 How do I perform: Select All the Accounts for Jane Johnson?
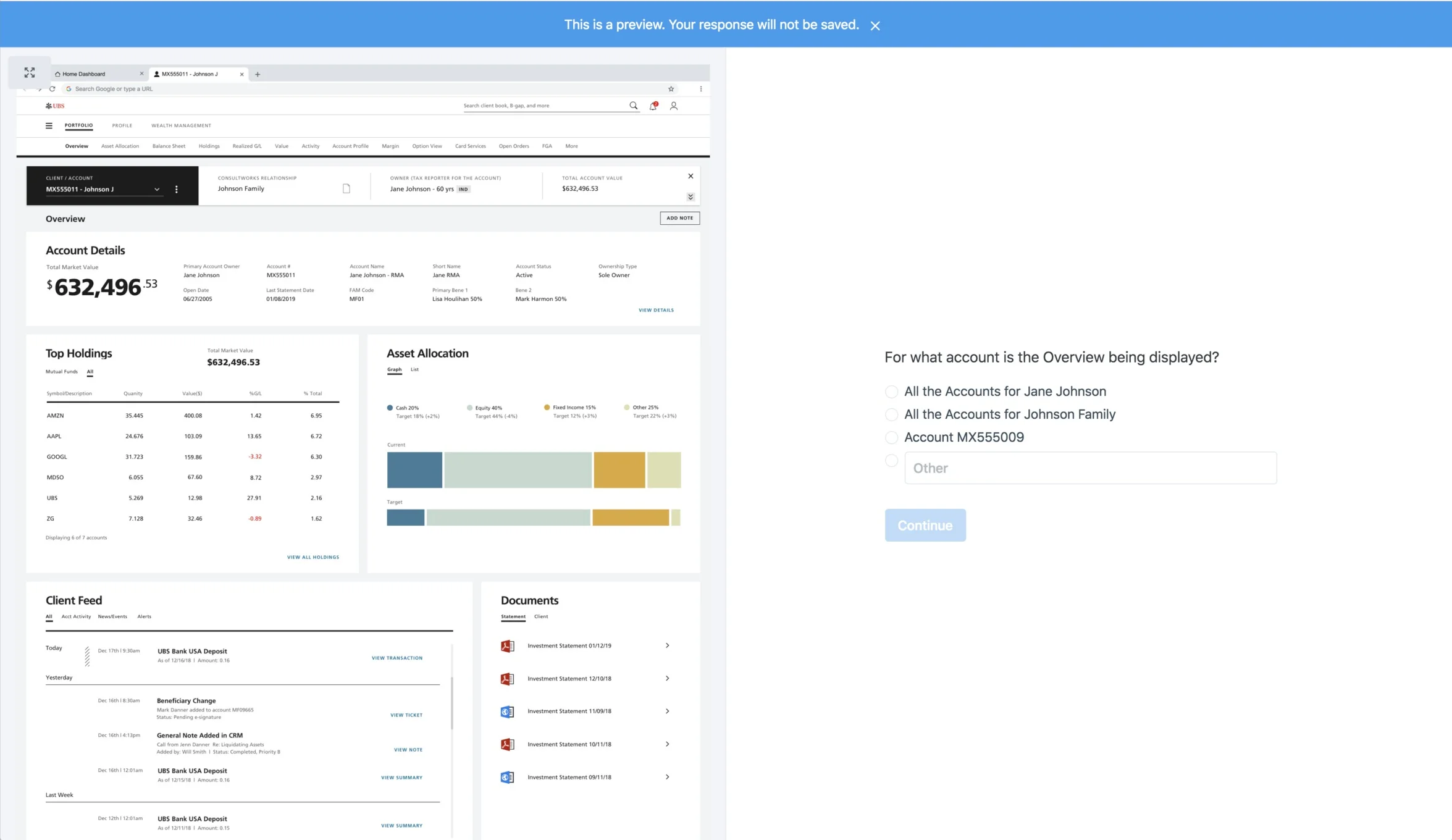891,392
